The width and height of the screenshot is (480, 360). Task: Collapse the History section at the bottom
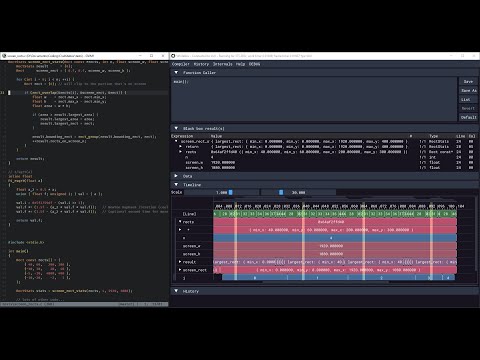[x=176, y=291]
